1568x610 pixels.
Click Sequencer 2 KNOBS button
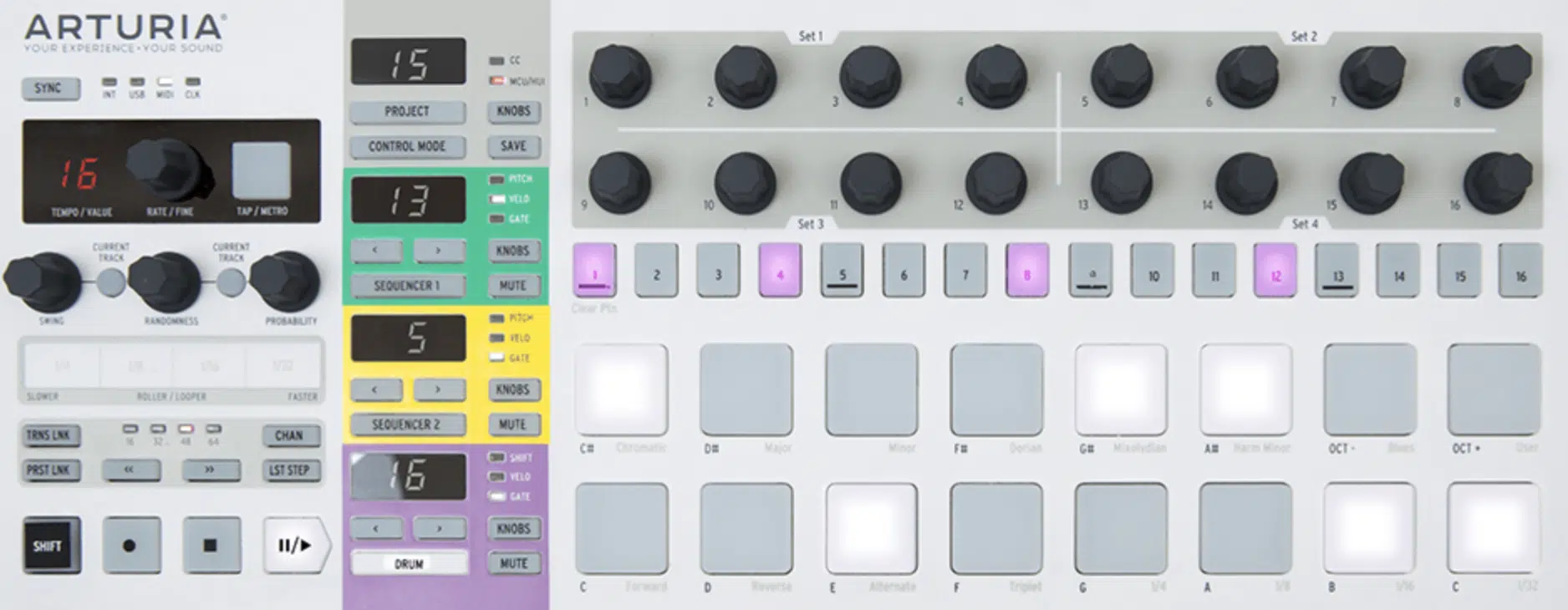point(513,389)
